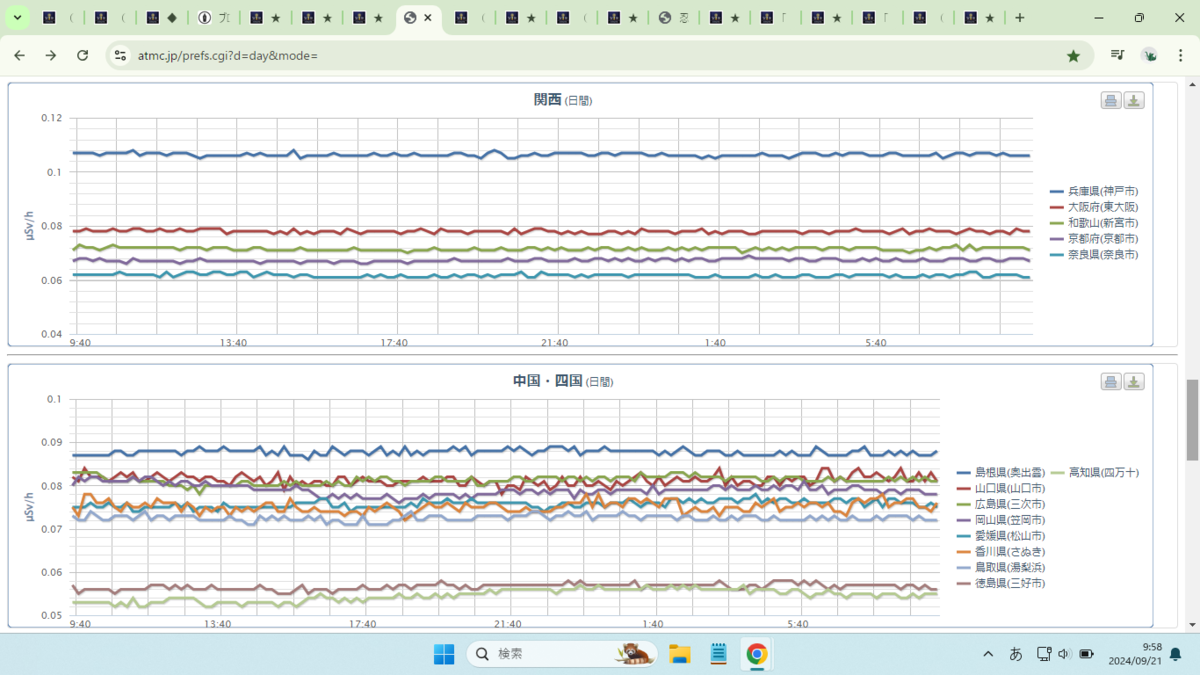Switch to the globe tab titled 忍
The height and width of the screenshot is (675, 1200).
coord(674,18)
